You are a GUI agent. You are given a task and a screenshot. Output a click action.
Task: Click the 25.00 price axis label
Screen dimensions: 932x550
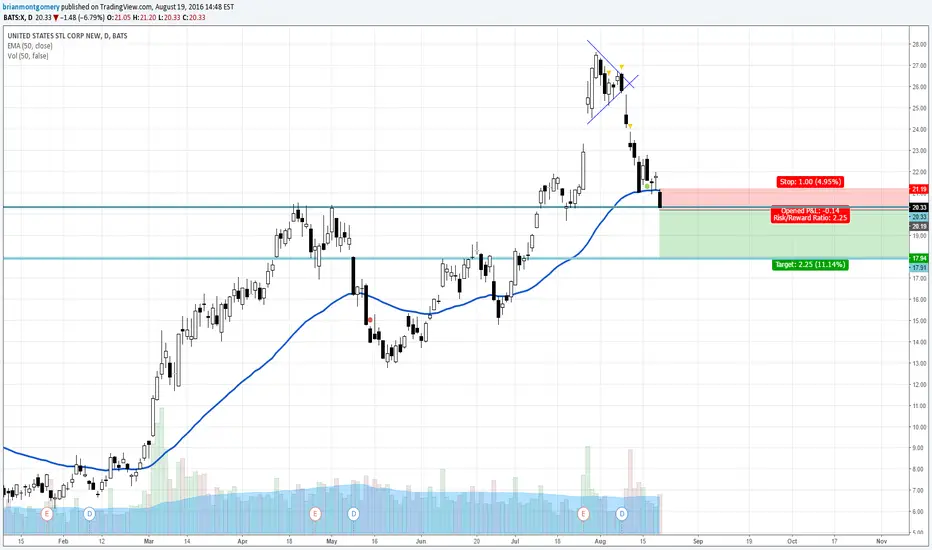click(919, 108)
